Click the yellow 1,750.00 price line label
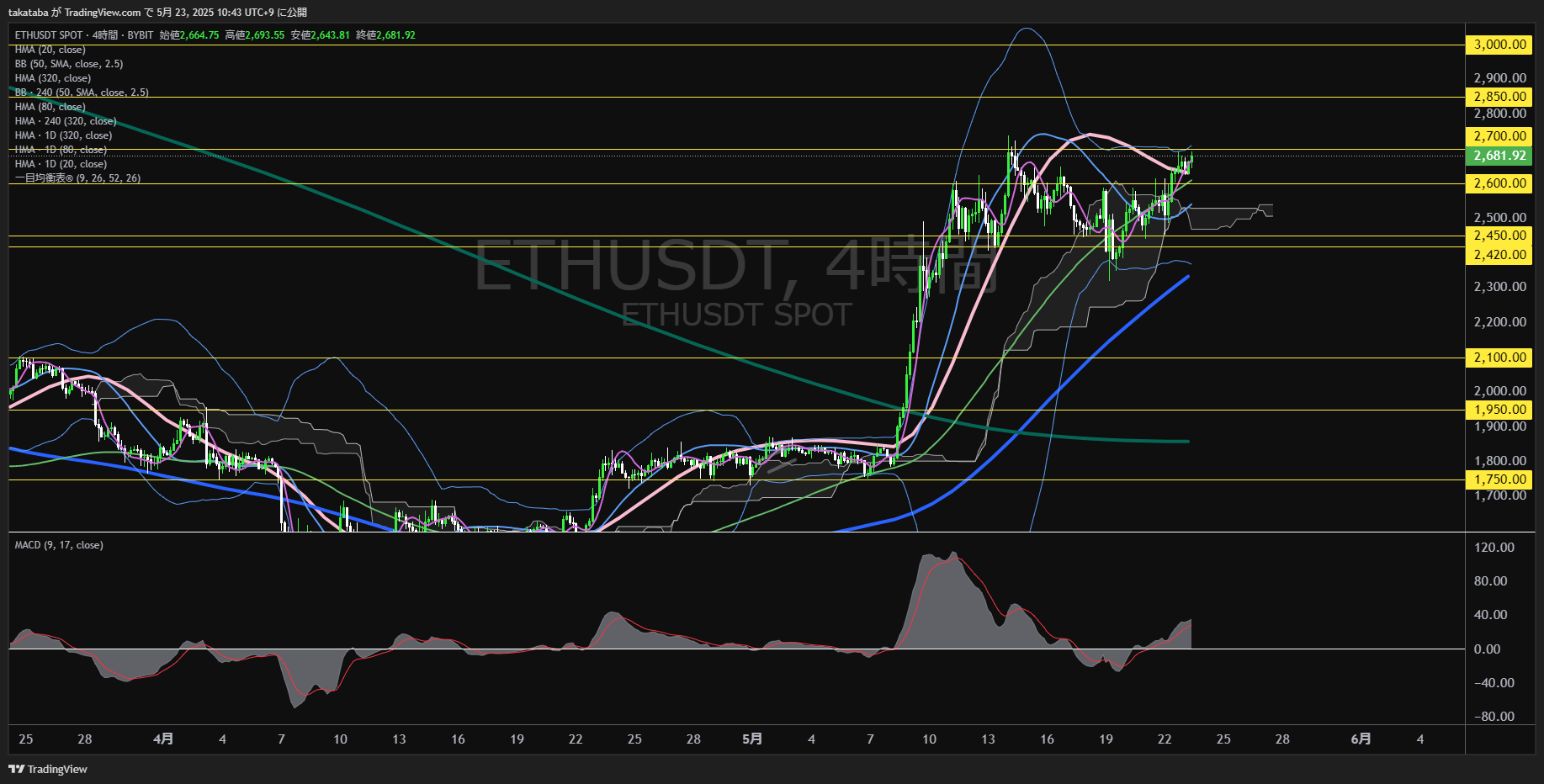Image resolution: width=1544 pixels, height=784 pixels. click(1499, 479)
